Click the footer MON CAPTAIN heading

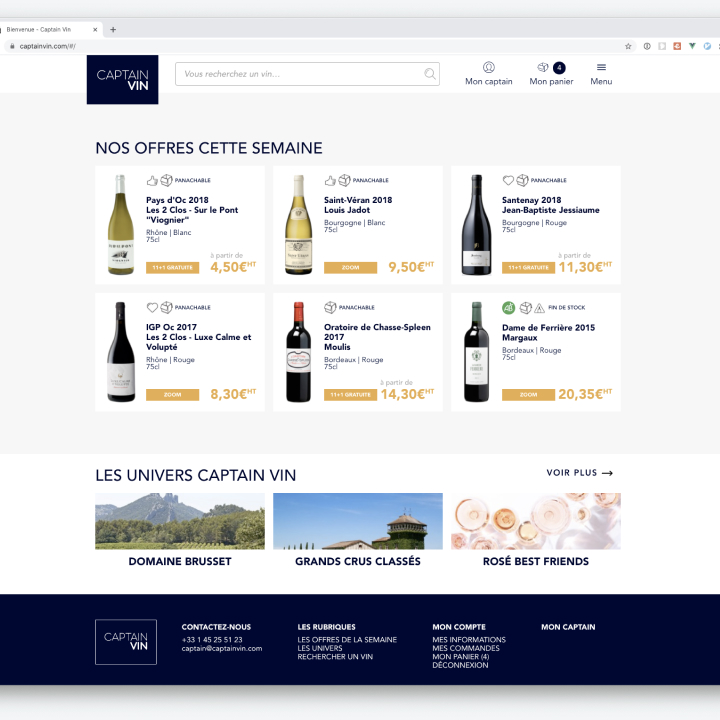coord(568,627)
